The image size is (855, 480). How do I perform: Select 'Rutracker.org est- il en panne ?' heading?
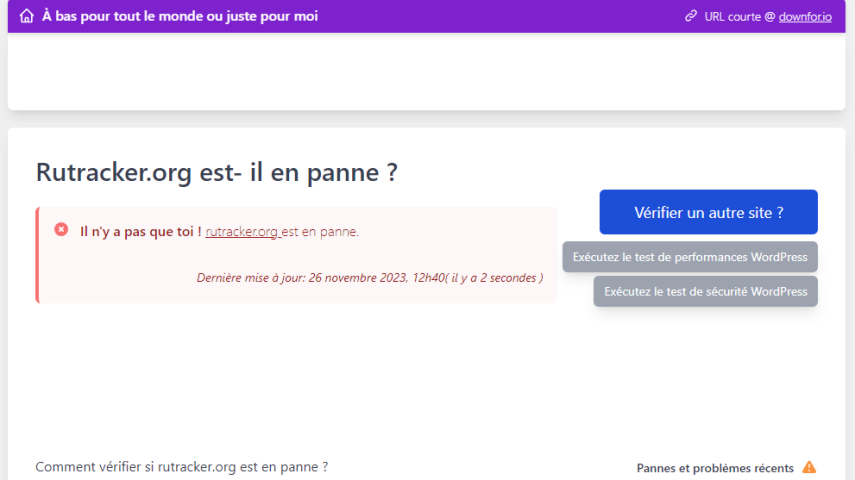point(217,172)
